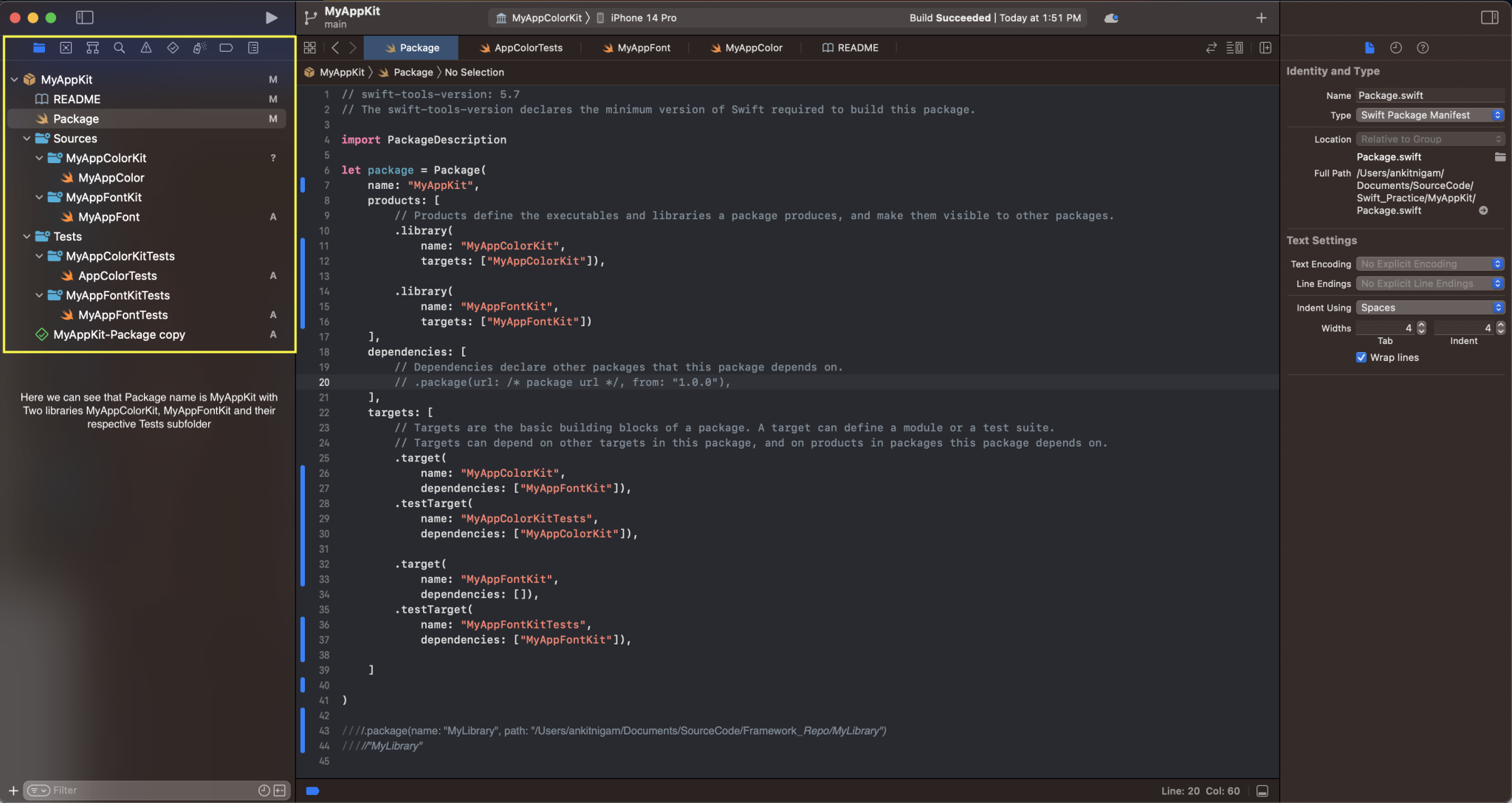This screenshot has width=1512, height=803.
Task: Switch to the AppColorTests tab
Action: [x=527, y=47]
